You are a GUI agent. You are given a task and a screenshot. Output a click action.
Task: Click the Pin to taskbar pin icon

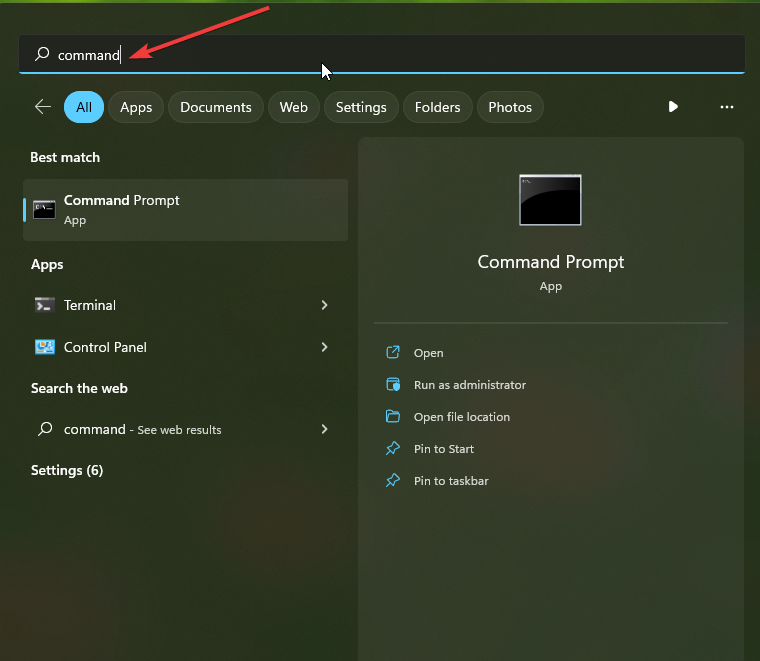[x=393, y=480]
